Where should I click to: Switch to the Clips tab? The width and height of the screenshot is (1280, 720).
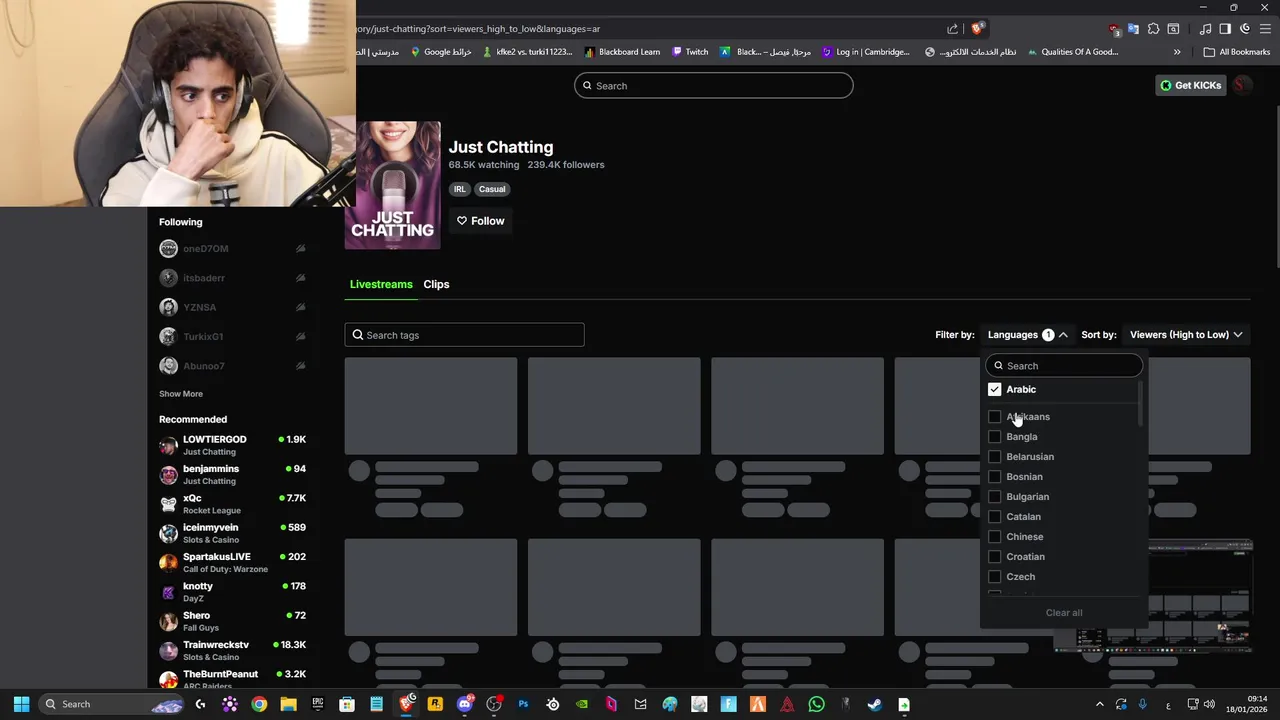pos(436,284)
